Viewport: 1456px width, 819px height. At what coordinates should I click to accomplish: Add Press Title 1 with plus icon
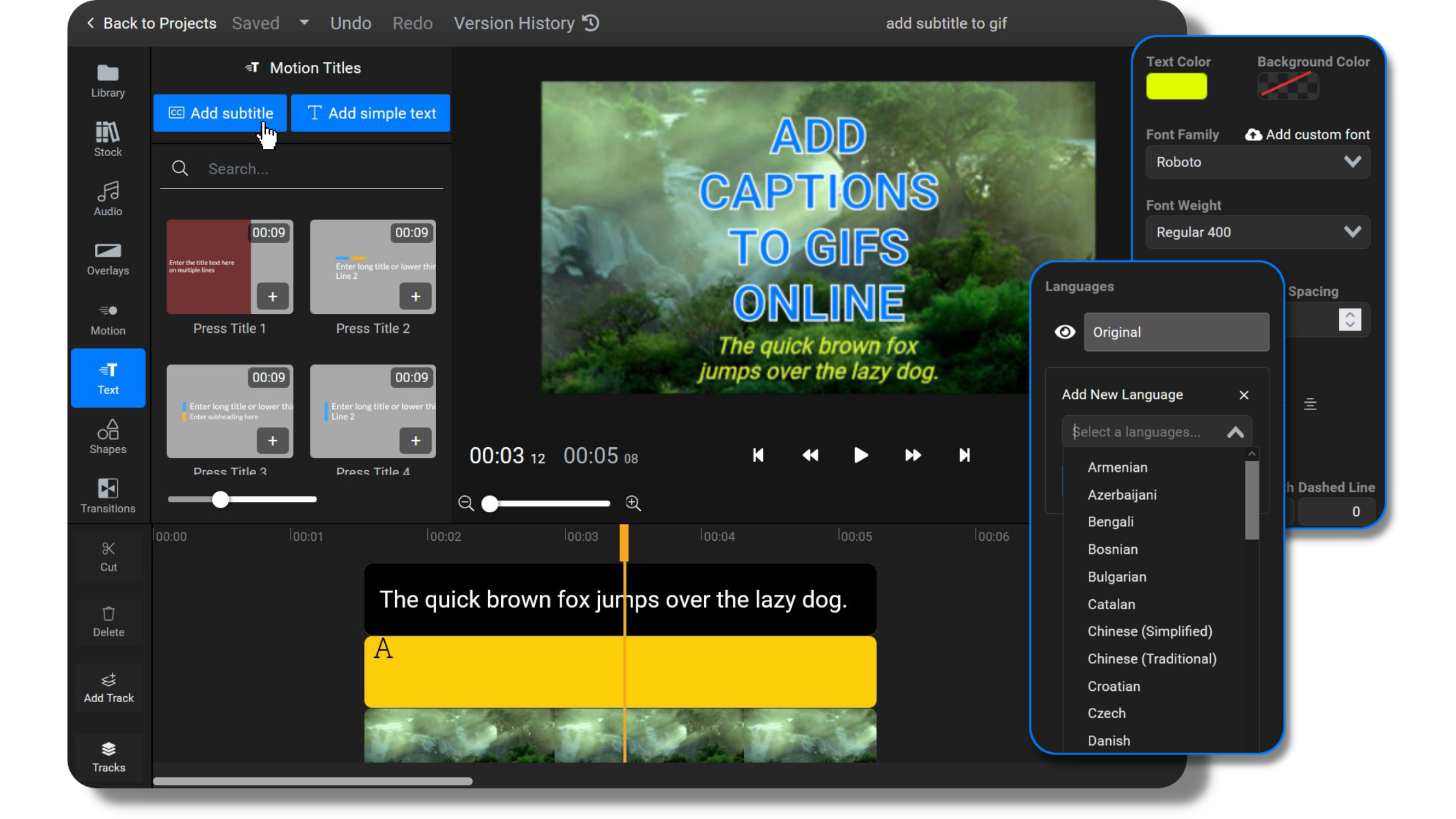pos(272,296)
